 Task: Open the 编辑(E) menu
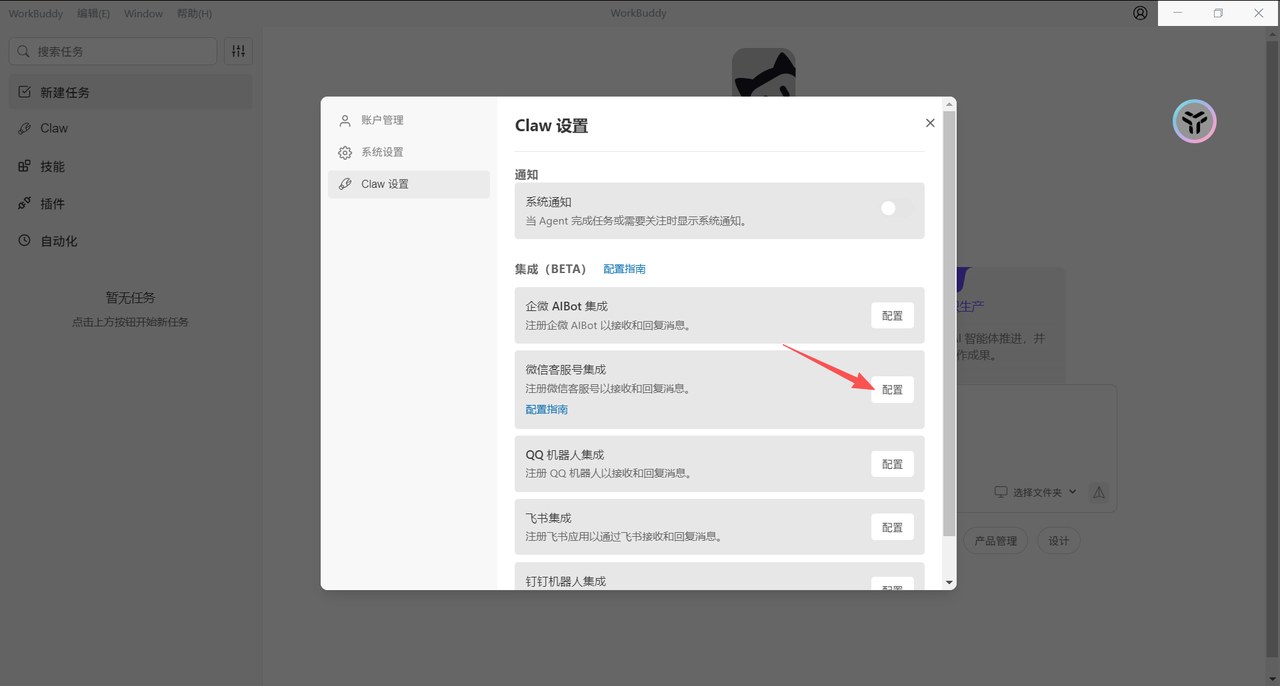[94, 14]
